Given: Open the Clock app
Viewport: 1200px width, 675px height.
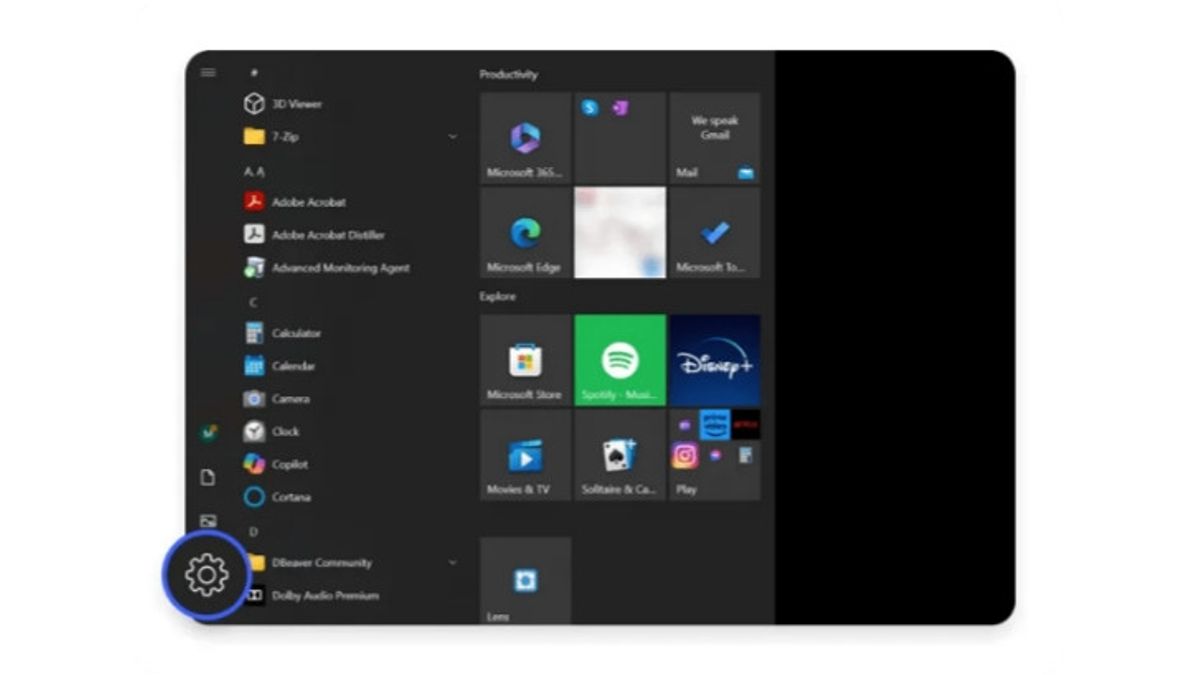Looking at the screenshot, I should tap(272, 432).
